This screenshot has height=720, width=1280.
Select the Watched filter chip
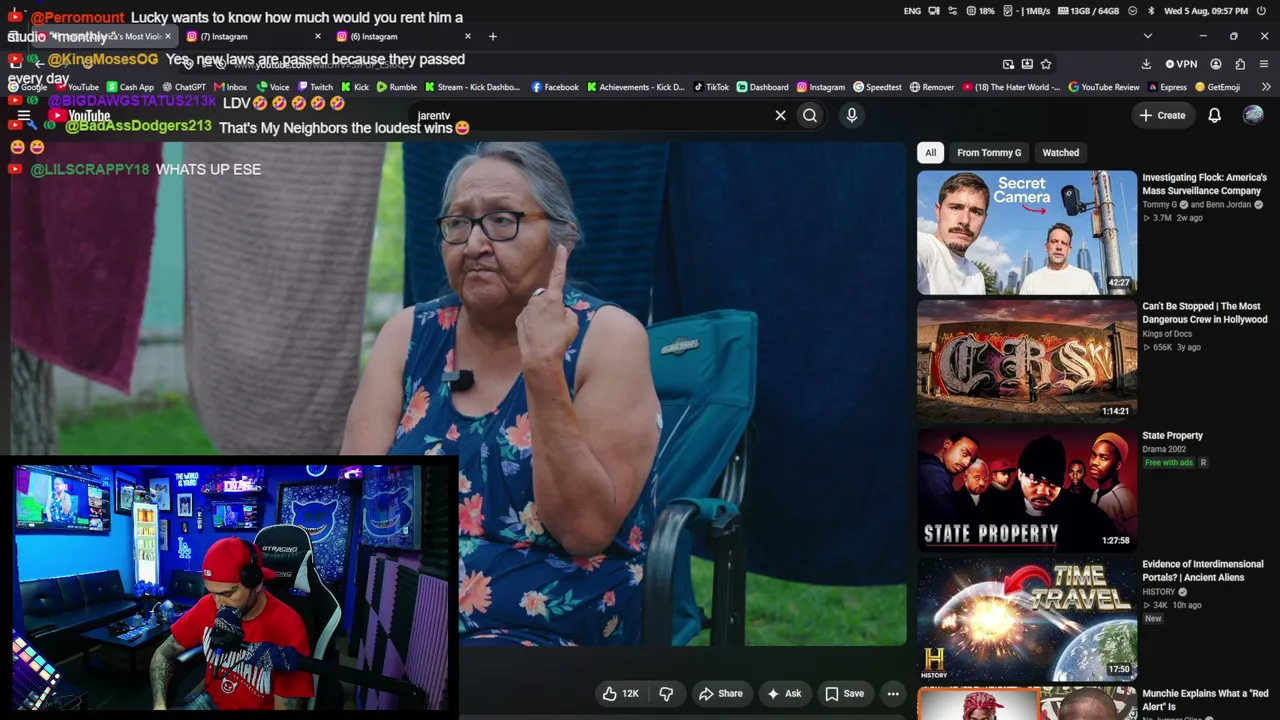[x=1061, y=153]
